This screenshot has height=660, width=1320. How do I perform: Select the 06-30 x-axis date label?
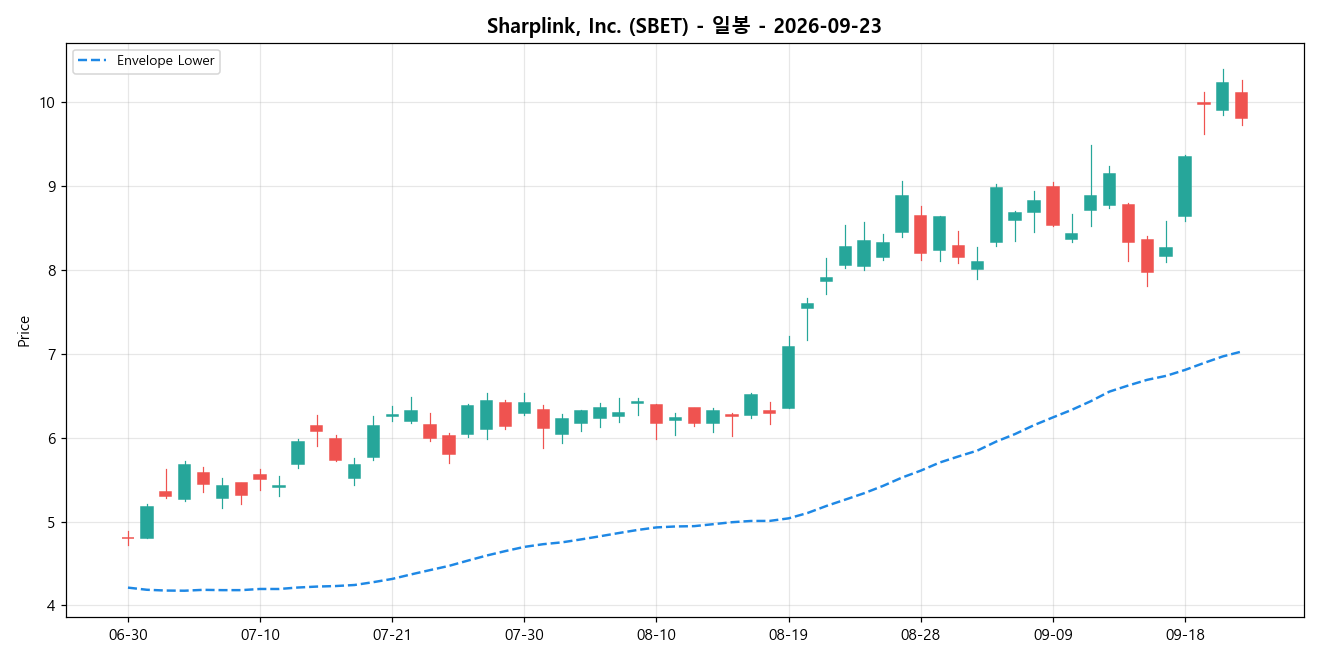(x=128, y=634)
